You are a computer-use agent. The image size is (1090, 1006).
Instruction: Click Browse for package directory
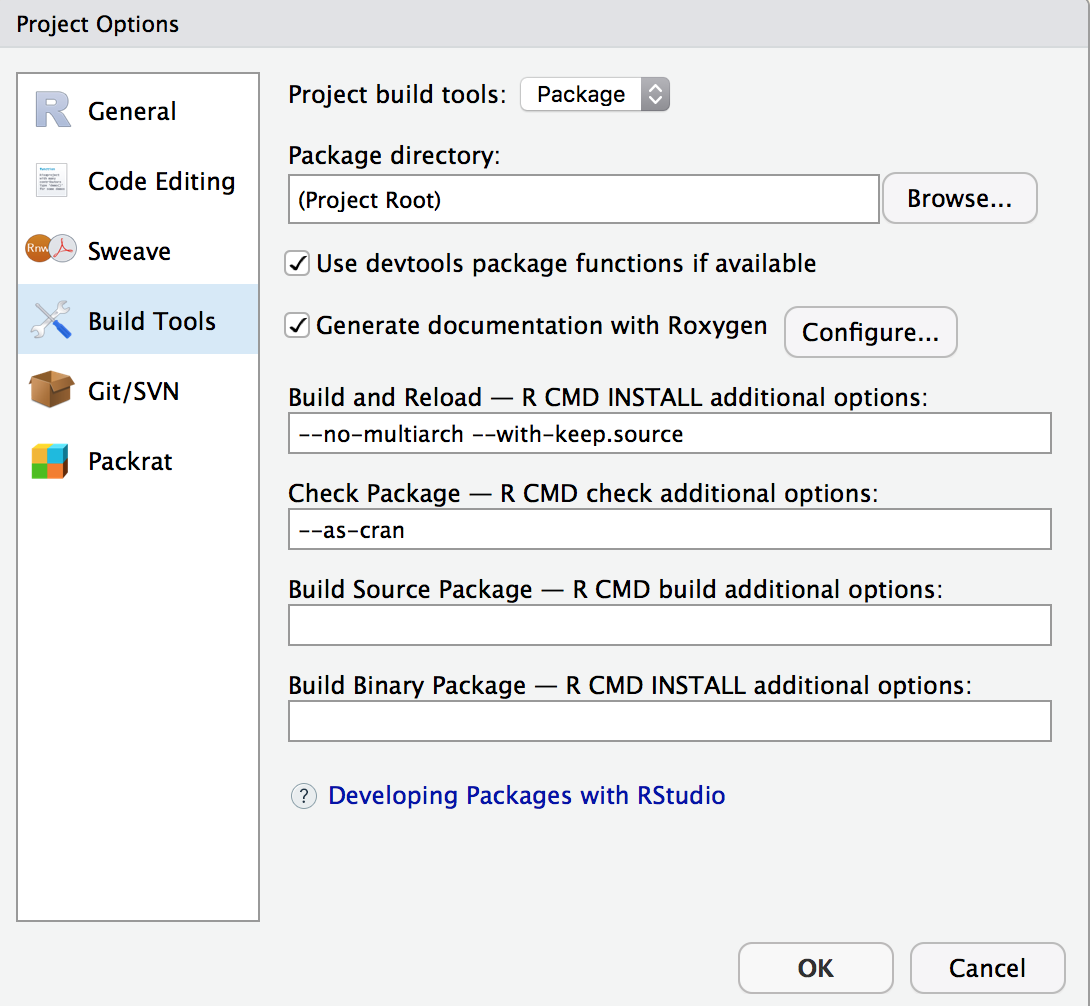tap(959, 199)
